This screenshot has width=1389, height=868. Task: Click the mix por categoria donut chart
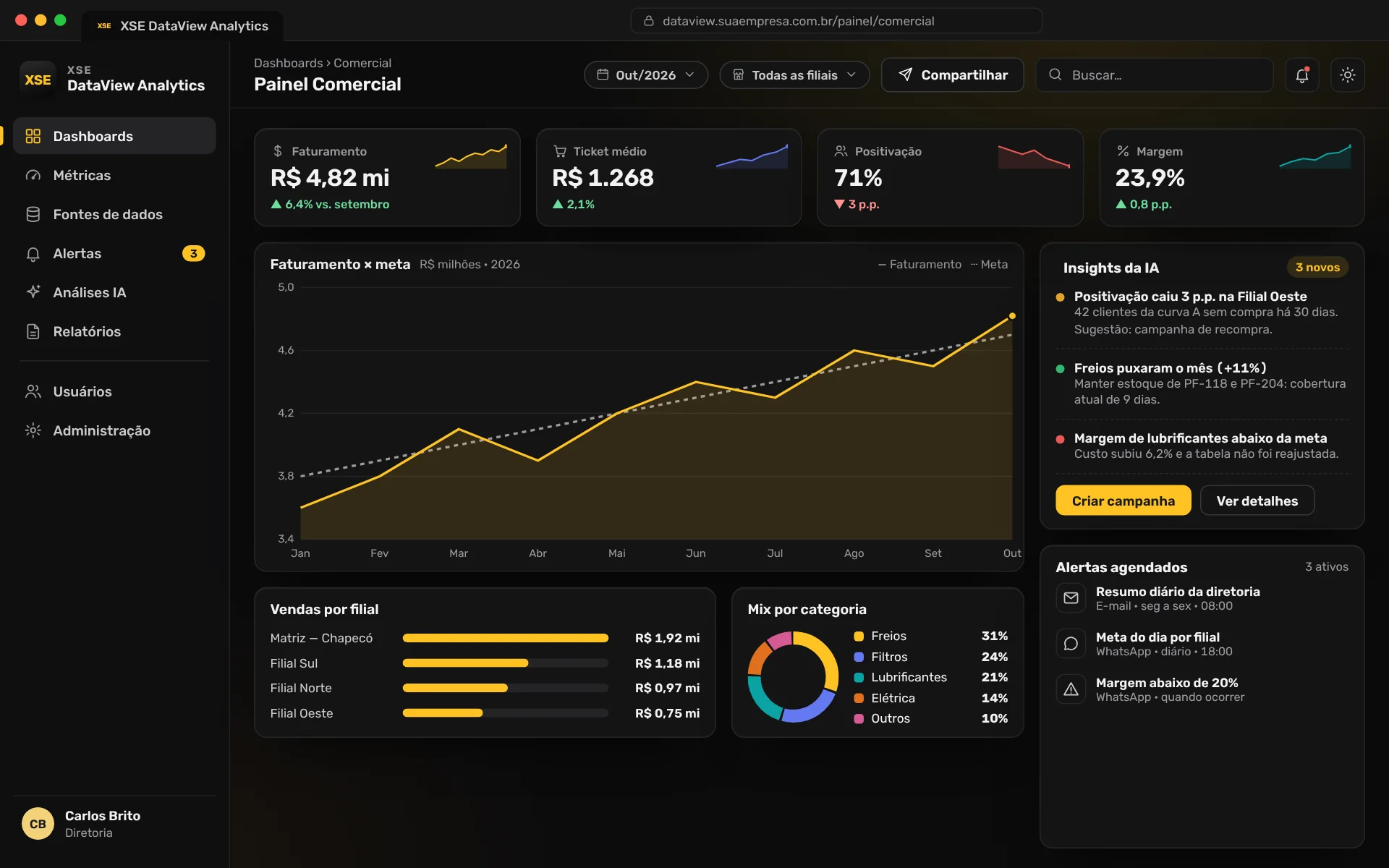point(793,677)
